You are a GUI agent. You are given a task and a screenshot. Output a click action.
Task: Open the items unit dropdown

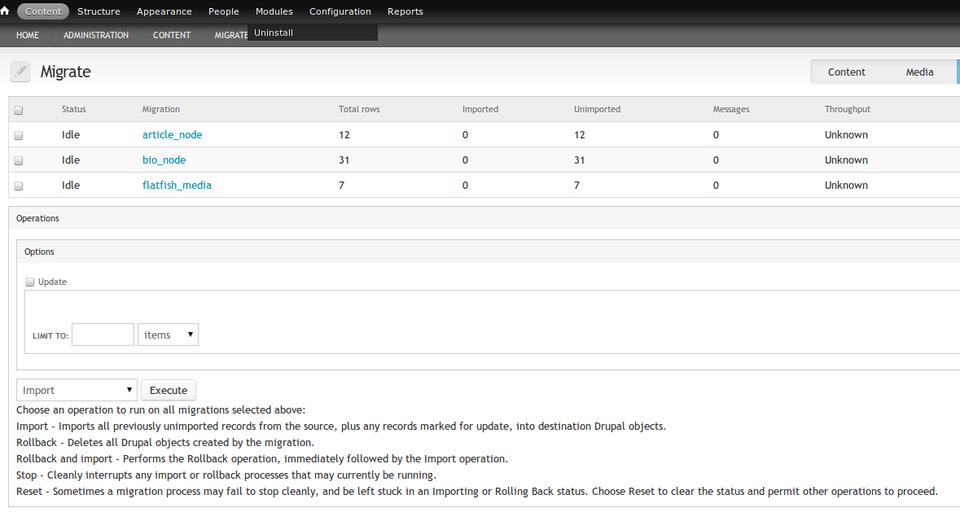(x=168, y=335)
